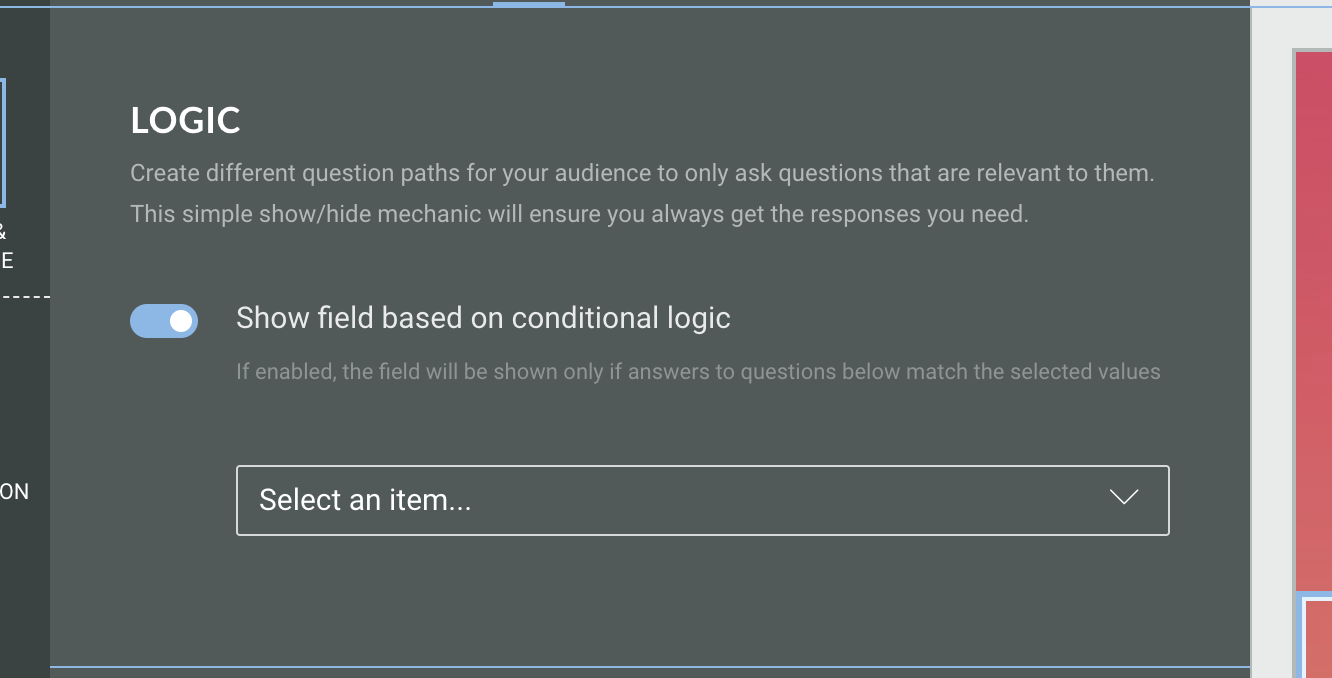Click the blue tab indicator at the panel top

coord(528,4)
